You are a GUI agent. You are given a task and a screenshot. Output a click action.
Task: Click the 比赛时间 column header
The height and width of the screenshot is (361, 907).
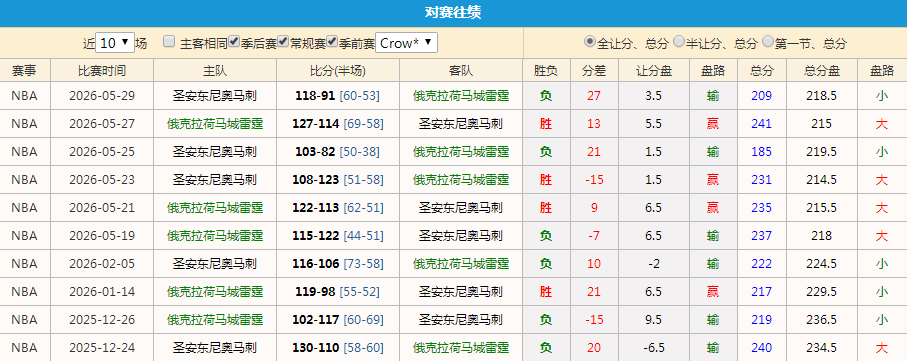[102, 71]
